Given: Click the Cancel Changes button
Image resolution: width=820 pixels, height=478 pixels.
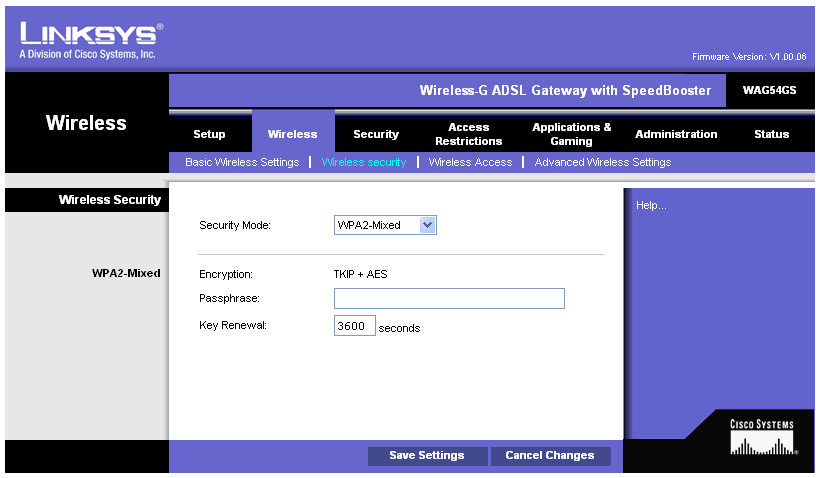Looking at the screenshot, I should (550, 456).
